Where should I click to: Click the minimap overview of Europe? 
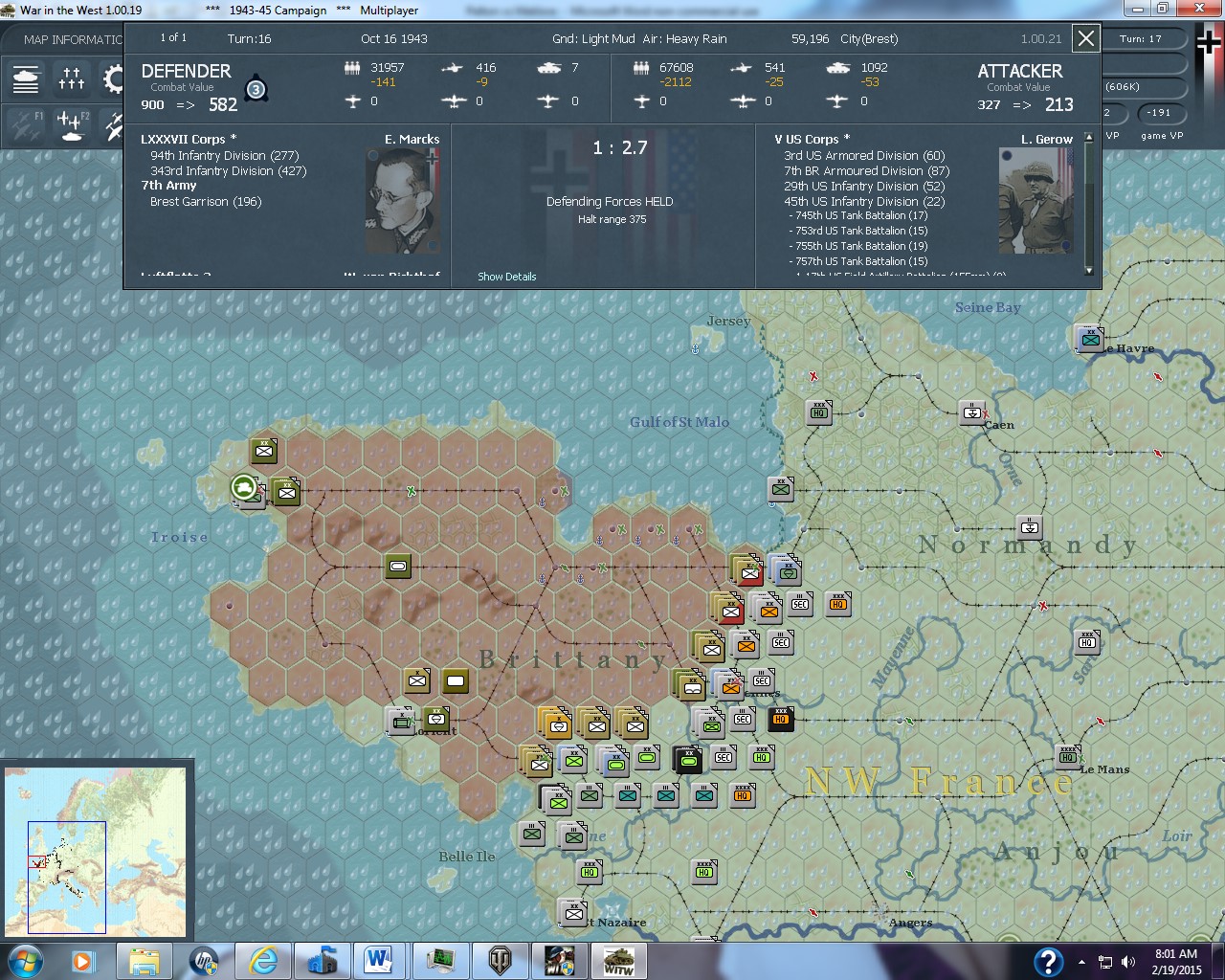point(95,853)
